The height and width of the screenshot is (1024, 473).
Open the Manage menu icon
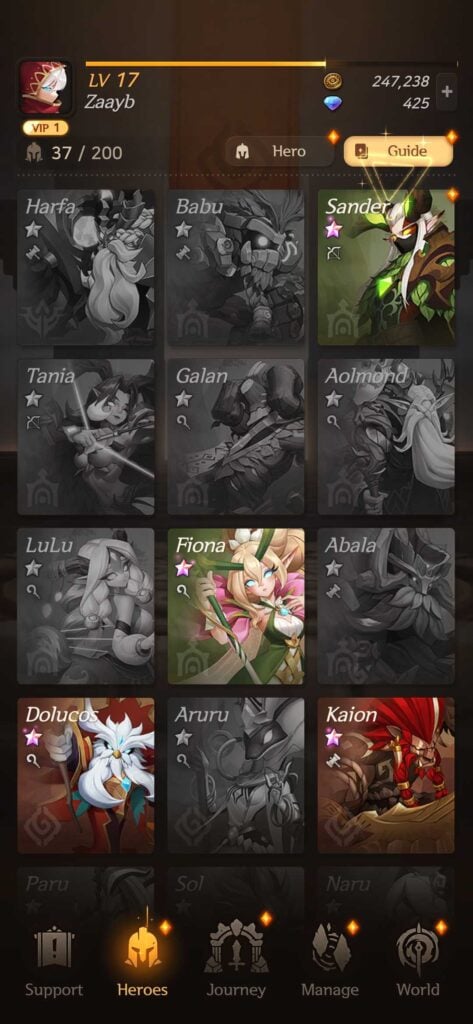tap(331, 947)
